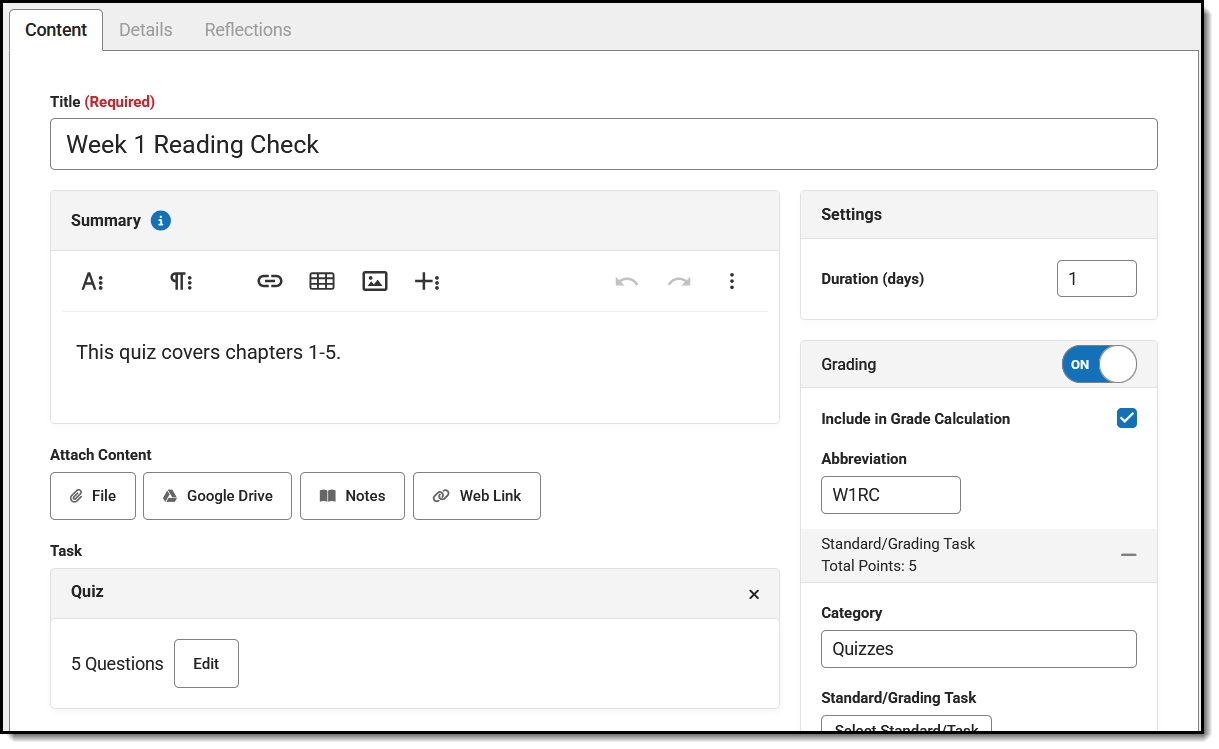Insert an image using the toolbar icon

pyautogui.click(x=375, y=281)
